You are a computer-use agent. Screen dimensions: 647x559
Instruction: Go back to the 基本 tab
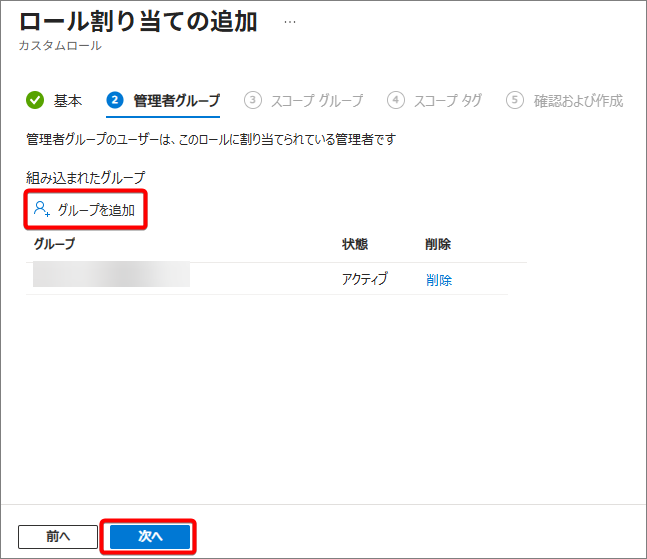point(67,100)
